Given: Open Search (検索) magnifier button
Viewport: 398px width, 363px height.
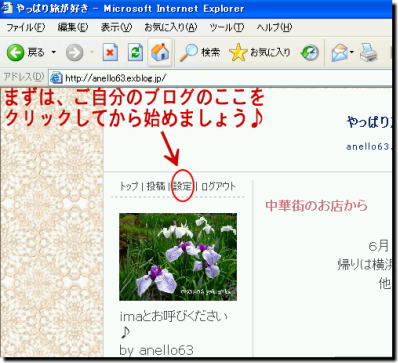Looking at the screenshot, I should [200, 52].
